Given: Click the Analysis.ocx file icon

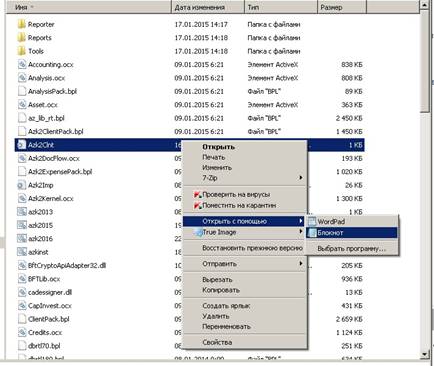Looking at the screenshot, I should pyautogui.click(x=22, y=78).
